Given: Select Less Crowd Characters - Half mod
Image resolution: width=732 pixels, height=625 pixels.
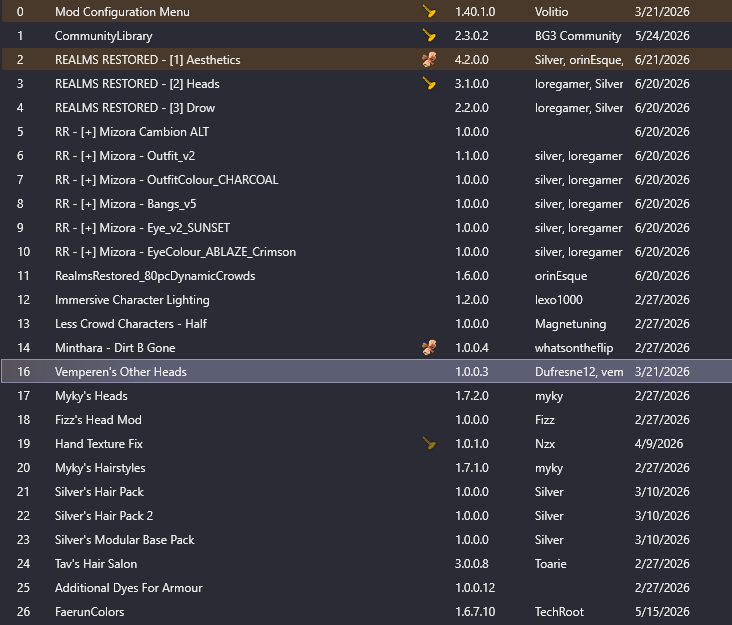Looking at the screenshot, I should point(131,324).
